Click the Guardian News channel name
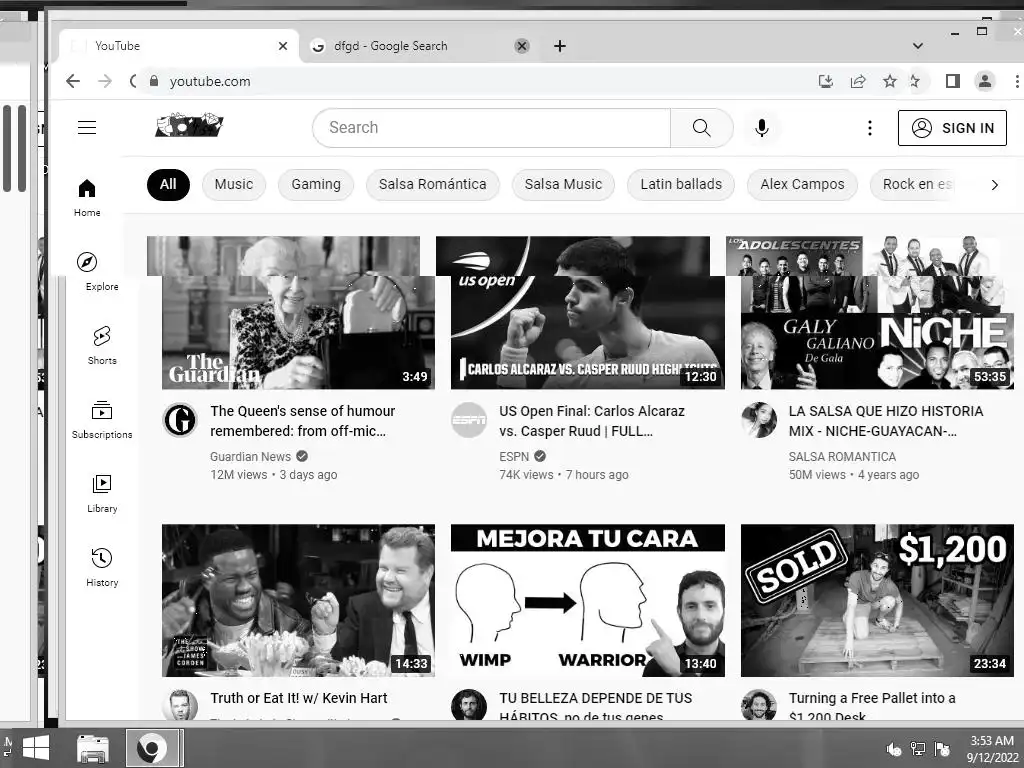 pos(250,456)
